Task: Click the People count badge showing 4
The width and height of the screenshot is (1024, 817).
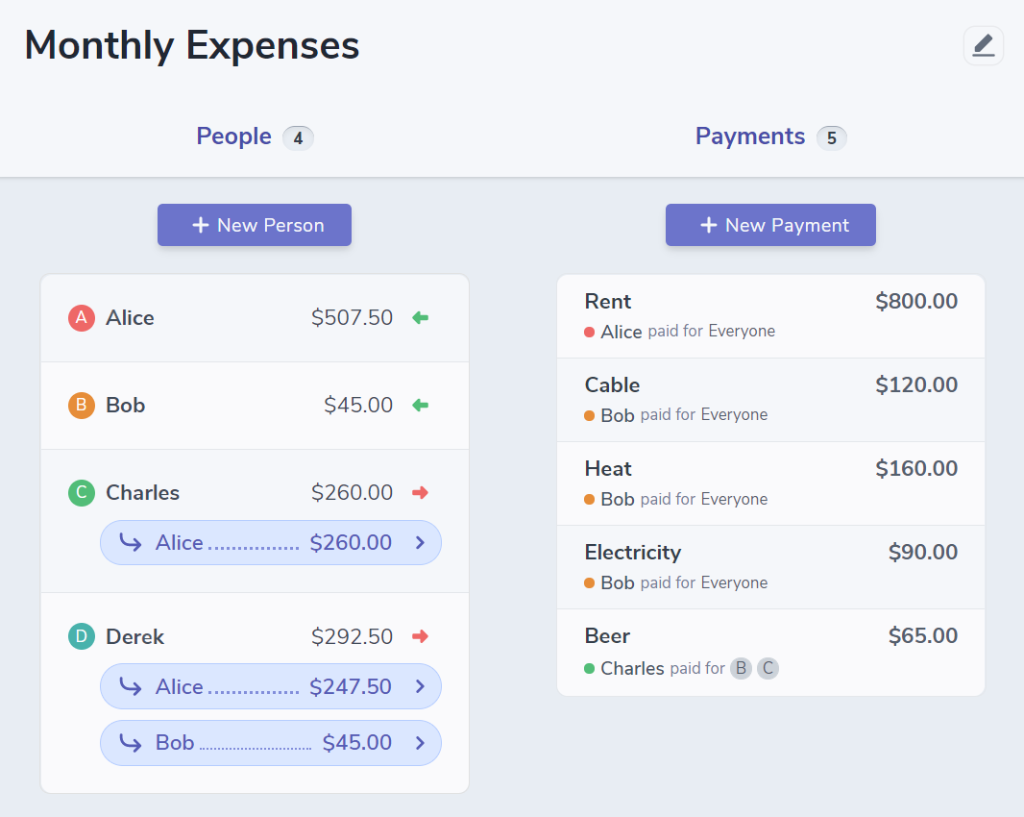Action: (297, 137)
